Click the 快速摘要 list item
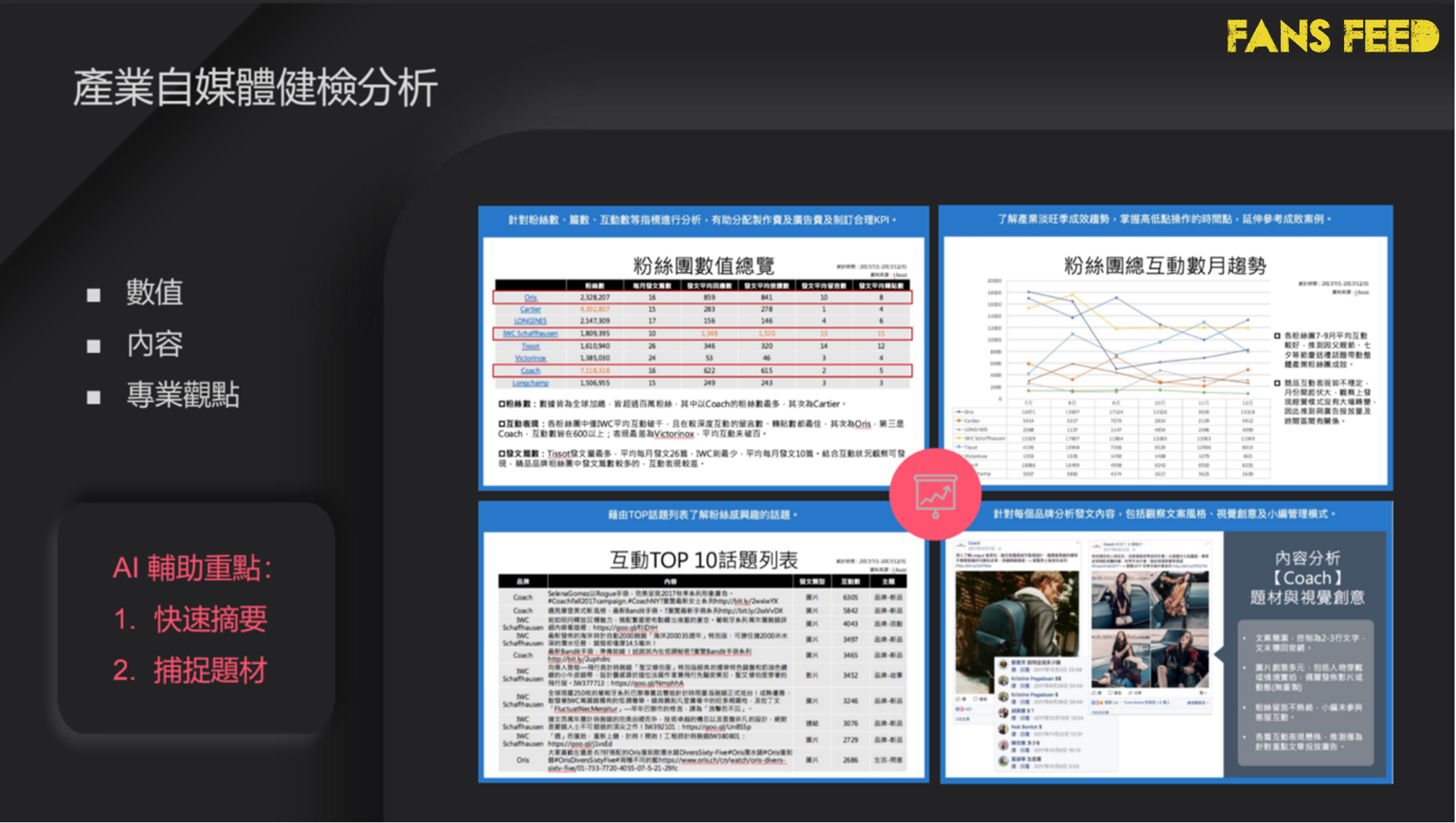The image size is (1456, 823). 210,620
